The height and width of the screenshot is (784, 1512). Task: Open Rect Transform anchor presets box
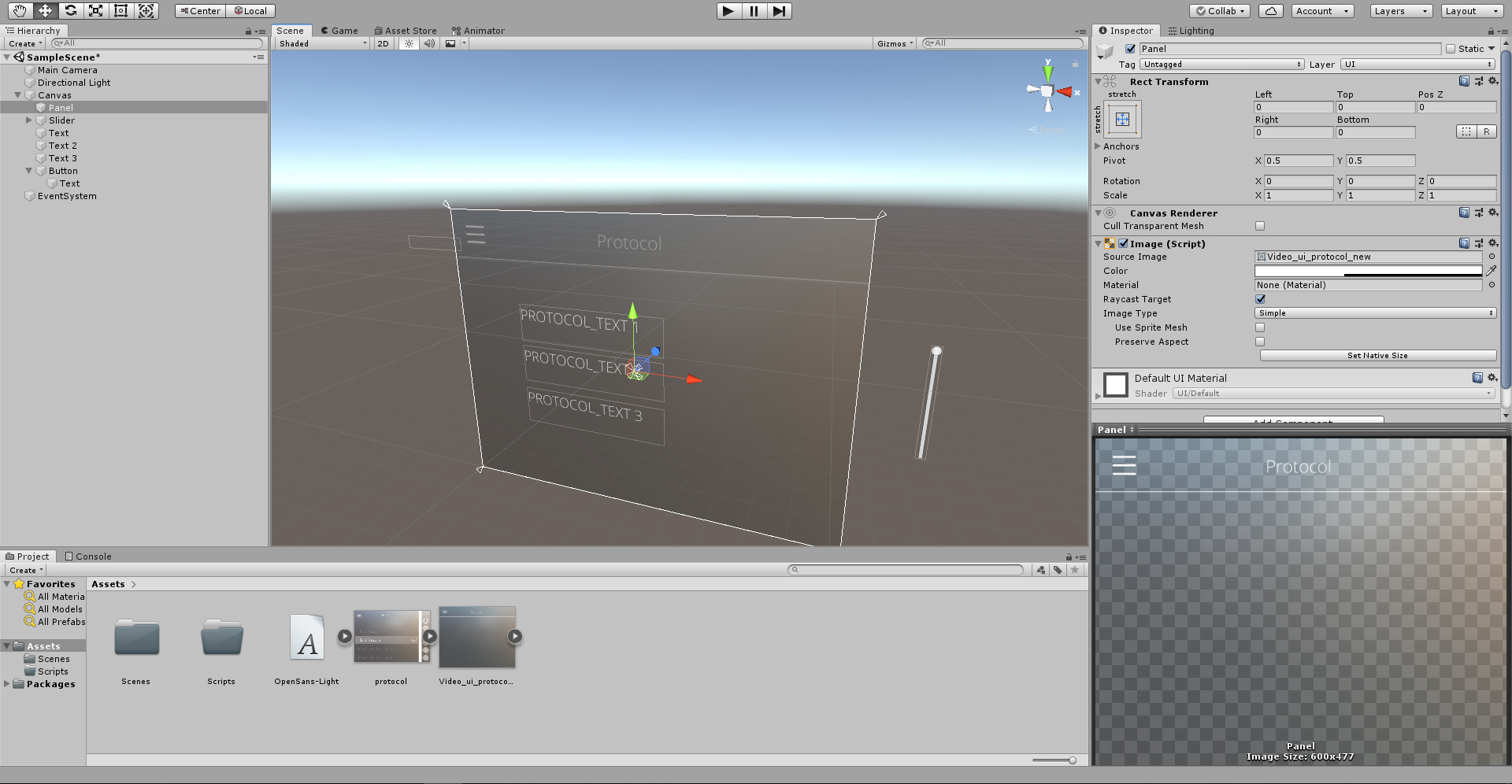click(1123, 119)
